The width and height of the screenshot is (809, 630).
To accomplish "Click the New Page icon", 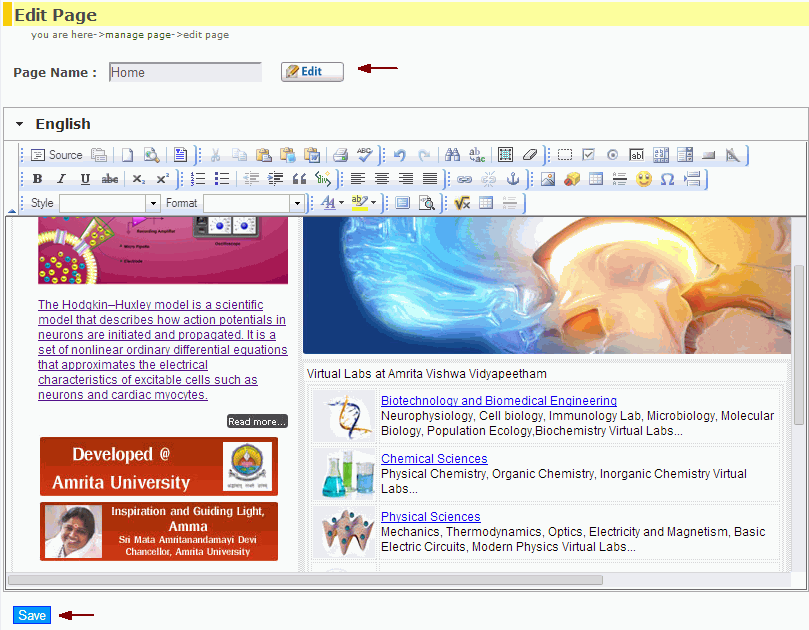I will [x=127, y=155].
